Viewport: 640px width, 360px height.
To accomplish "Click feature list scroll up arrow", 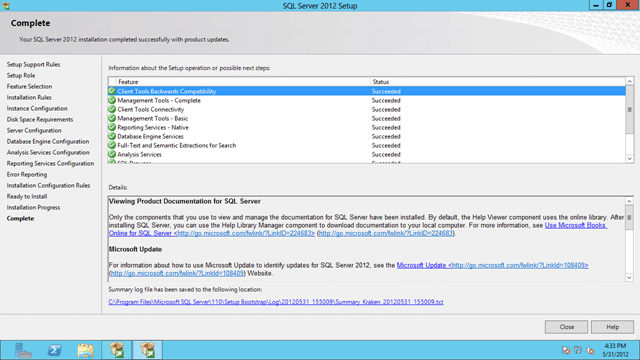I will click(x=629, y=81).
